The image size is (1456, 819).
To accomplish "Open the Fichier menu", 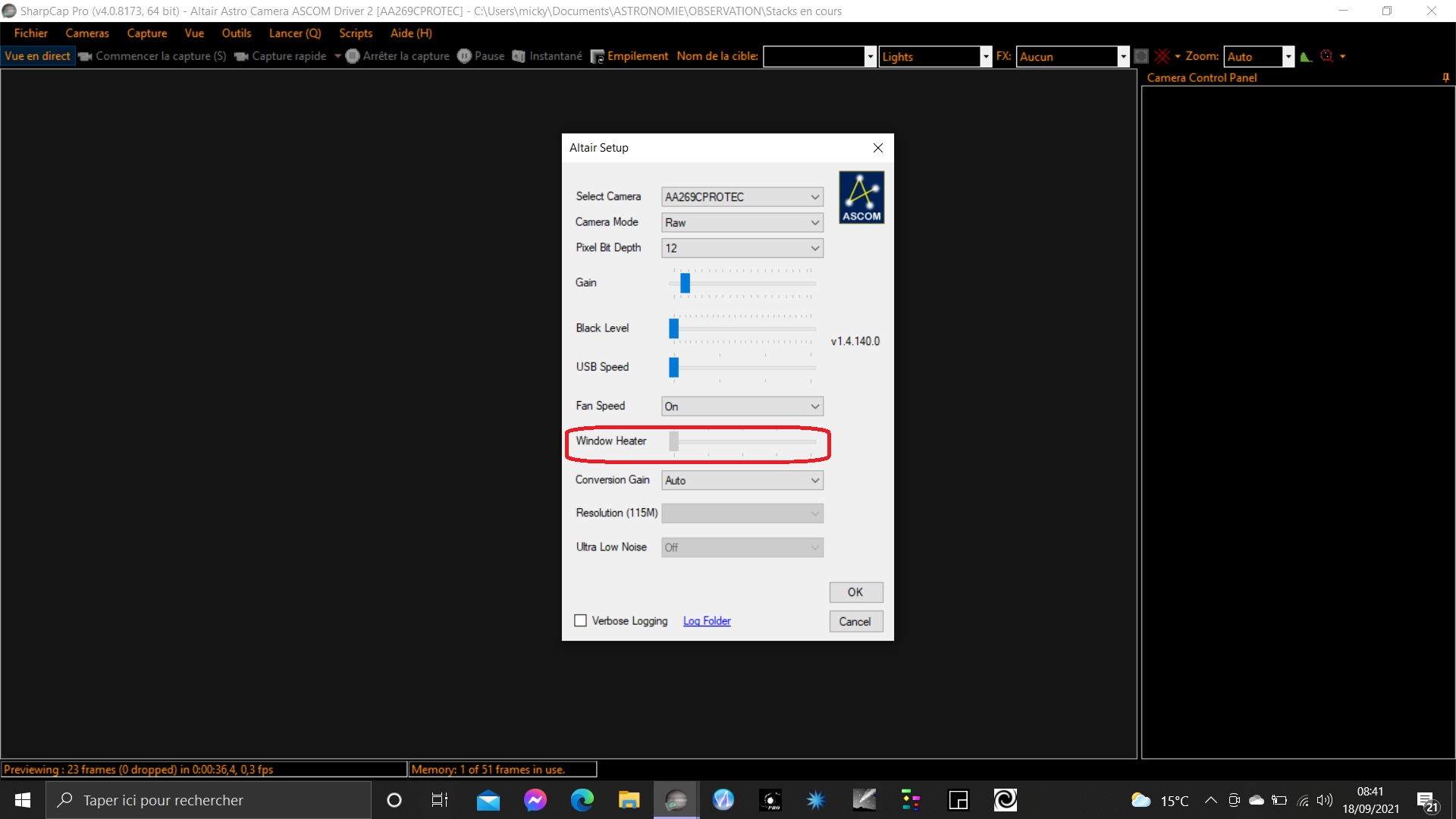I will point(31,33).
